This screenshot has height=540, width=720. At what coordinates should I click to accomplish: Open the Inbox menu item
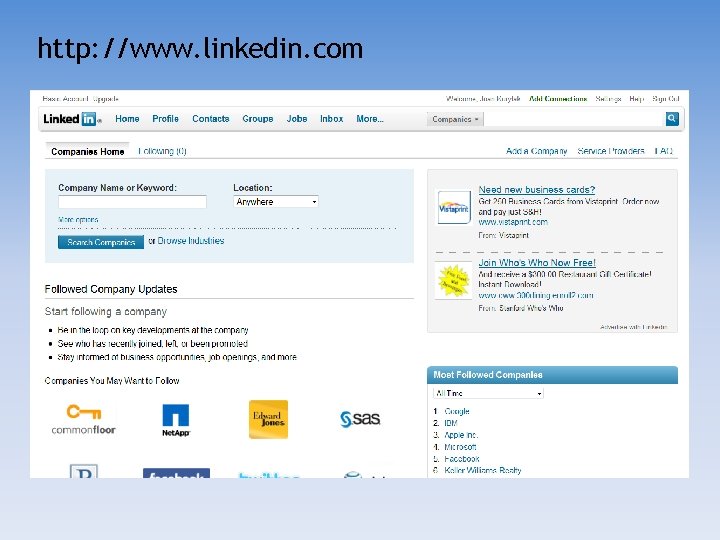(332, 119)
